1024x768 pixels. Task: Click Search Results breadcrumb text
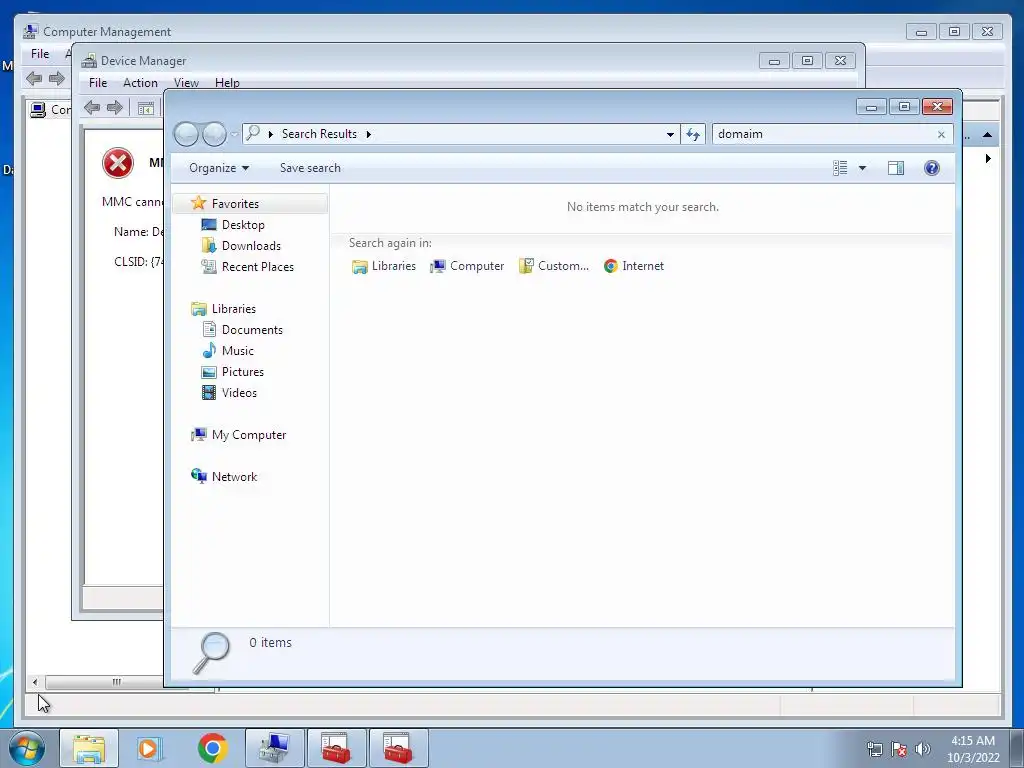[x=319, y=134]
